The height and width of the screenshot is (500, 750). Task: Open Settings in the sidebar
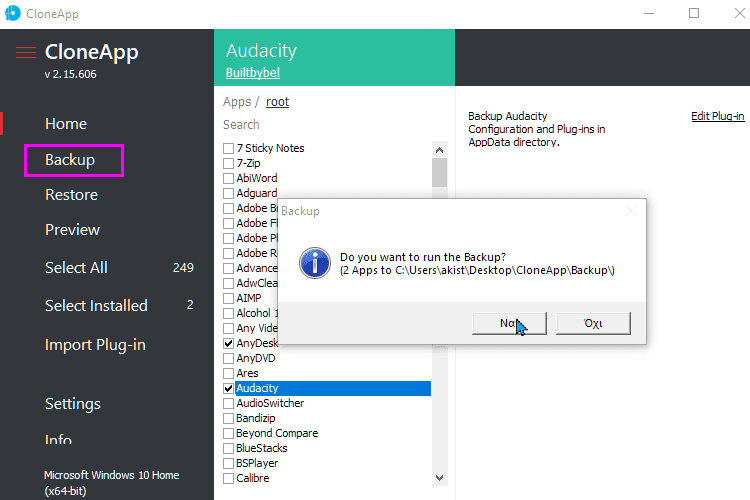tap(73, 404)
